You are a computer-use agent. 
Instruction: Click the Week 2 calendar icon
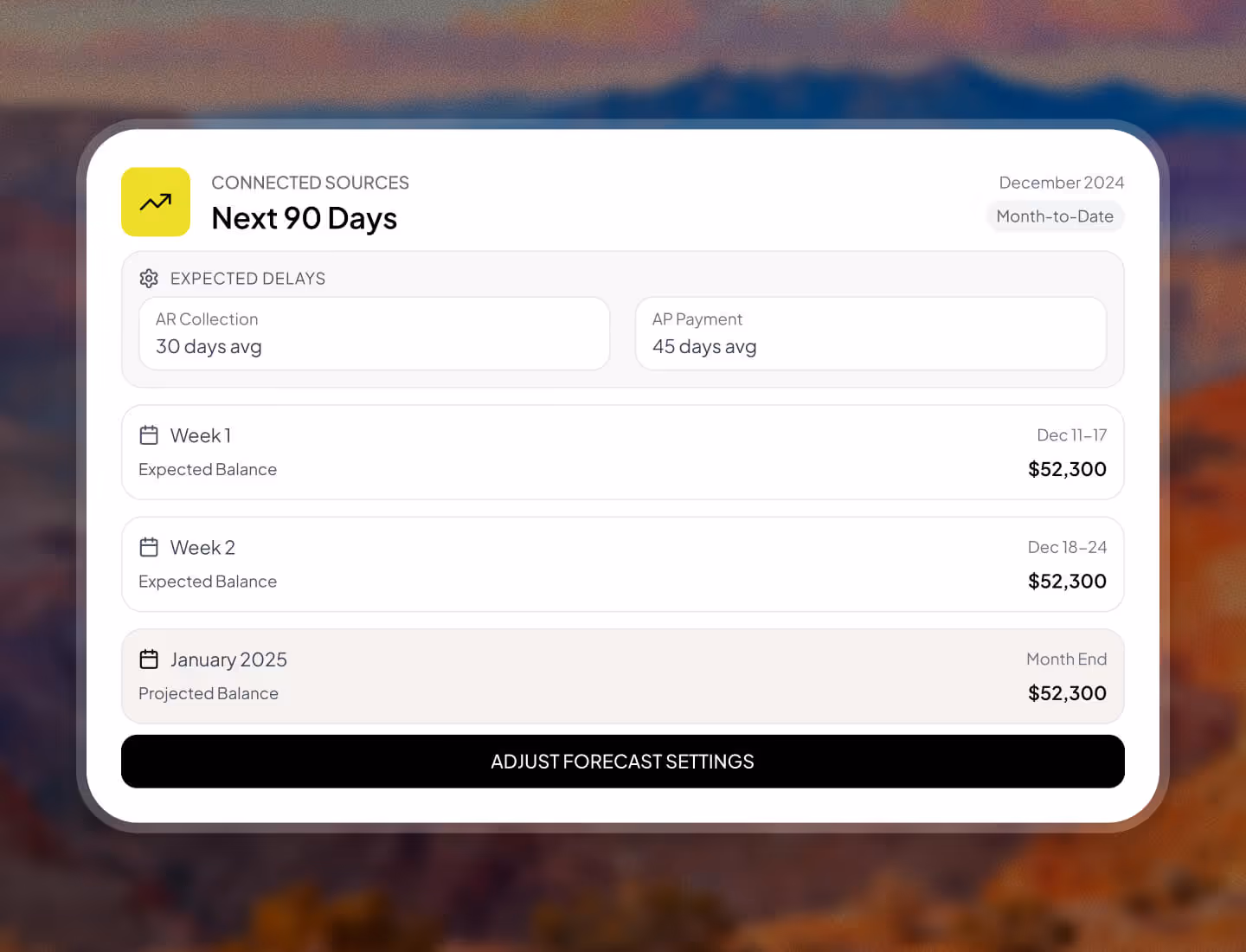149,547
